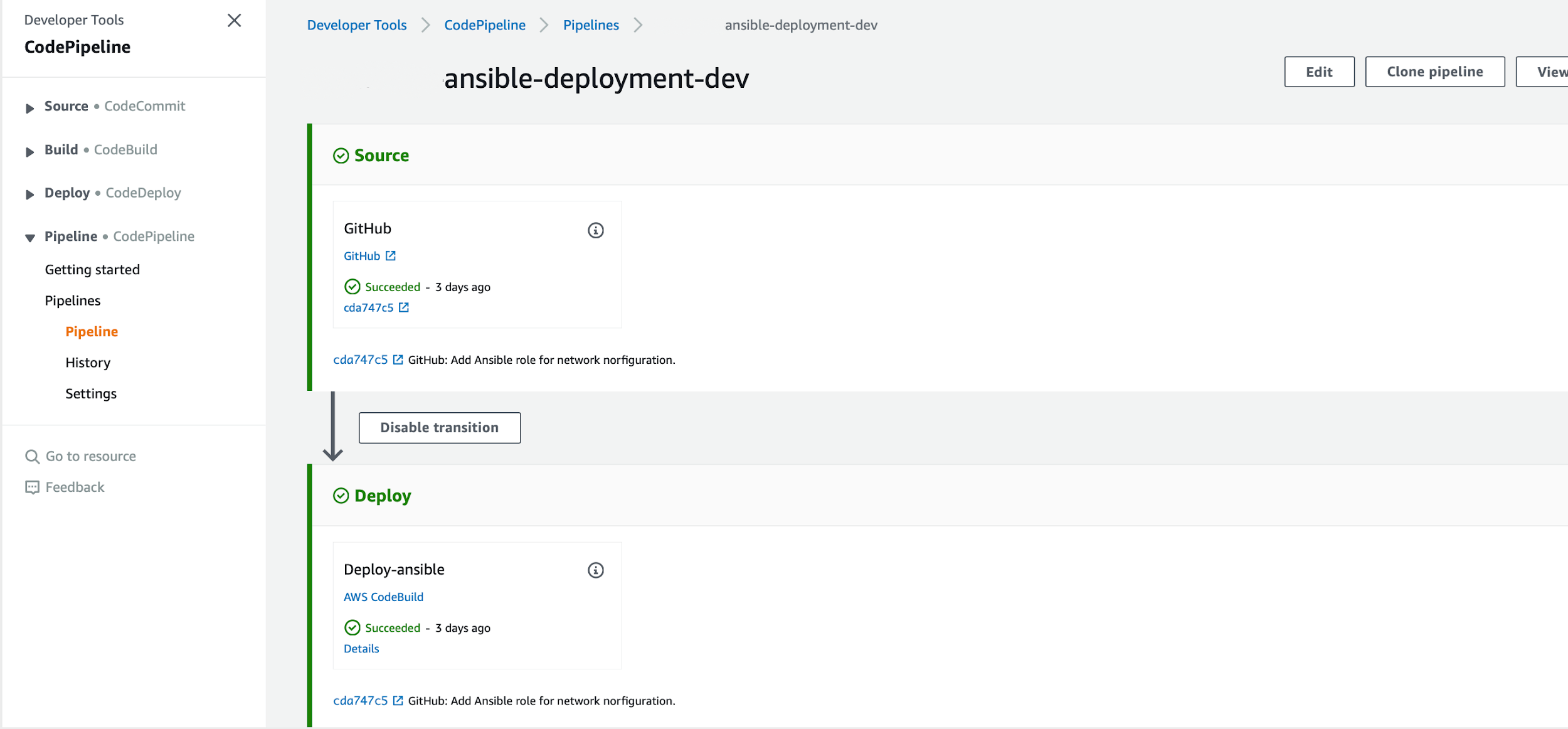This screenshot has width=1568, height=729.
Task: Click external-link icon beside cda747c5 in GitHub card
Action: 404,307
